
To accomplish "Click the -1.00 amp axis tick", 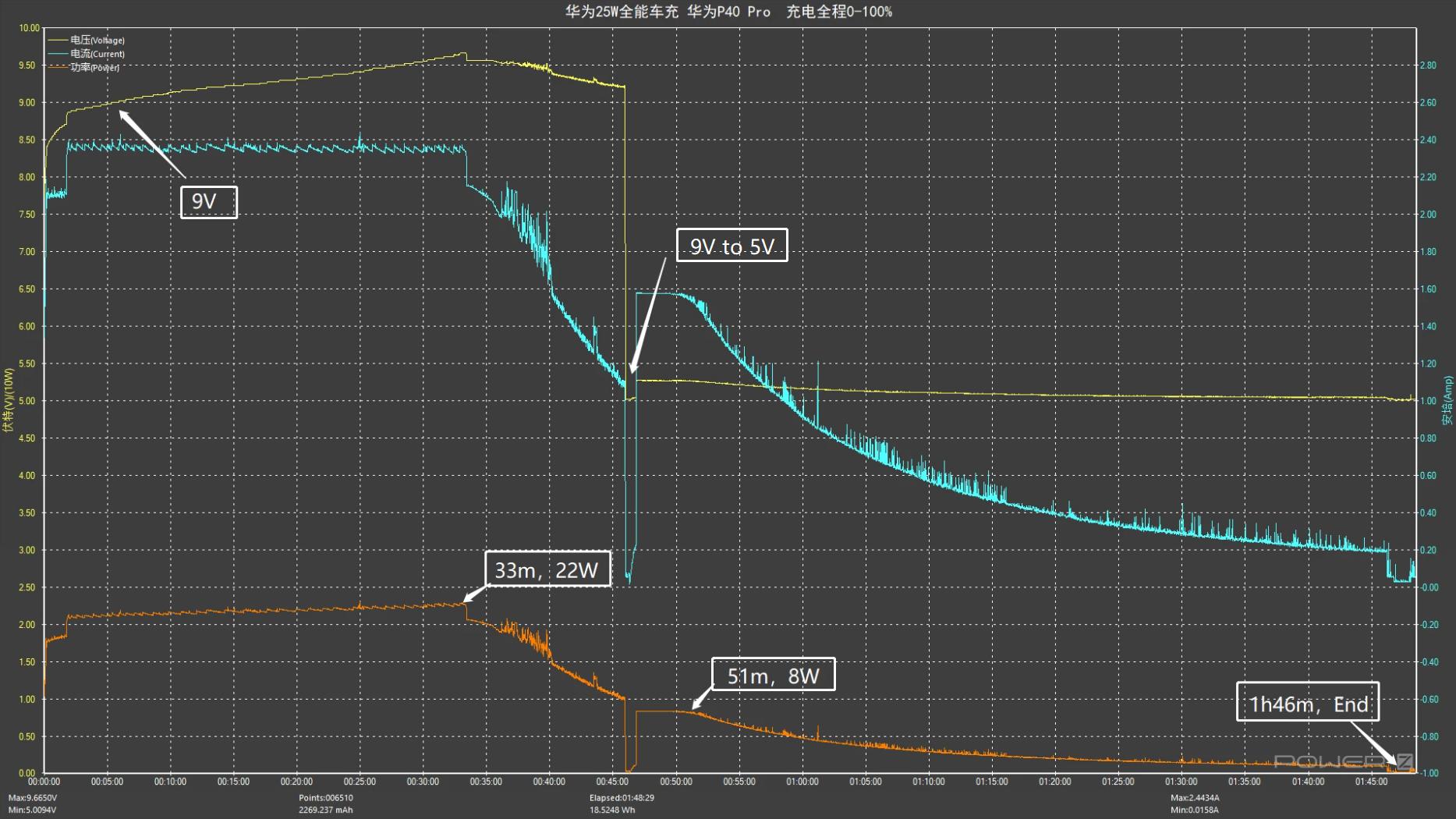I will click(1429, 773).
